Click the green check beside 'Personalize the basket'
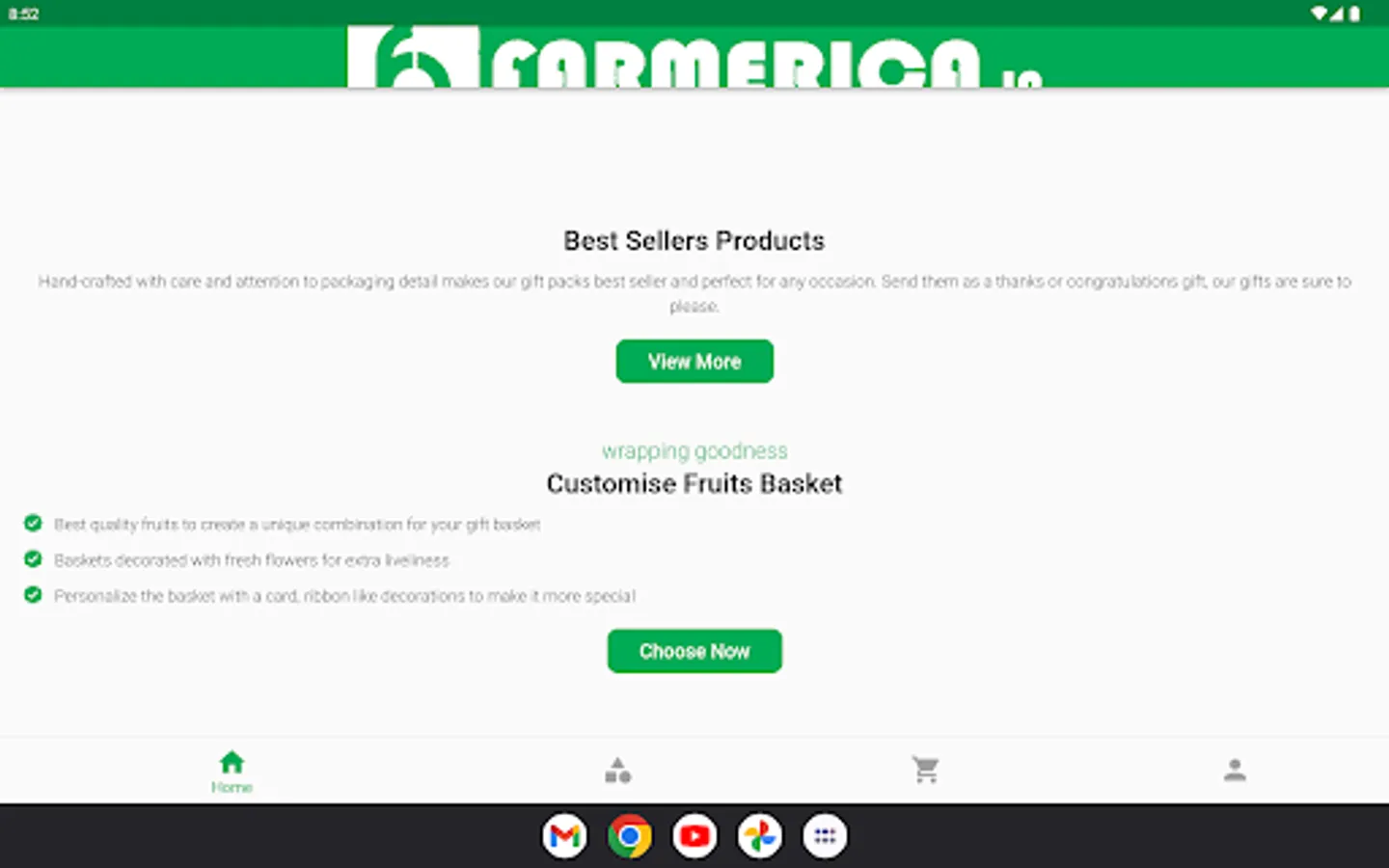The image size is (1389, 868). [x=33, y=594]
